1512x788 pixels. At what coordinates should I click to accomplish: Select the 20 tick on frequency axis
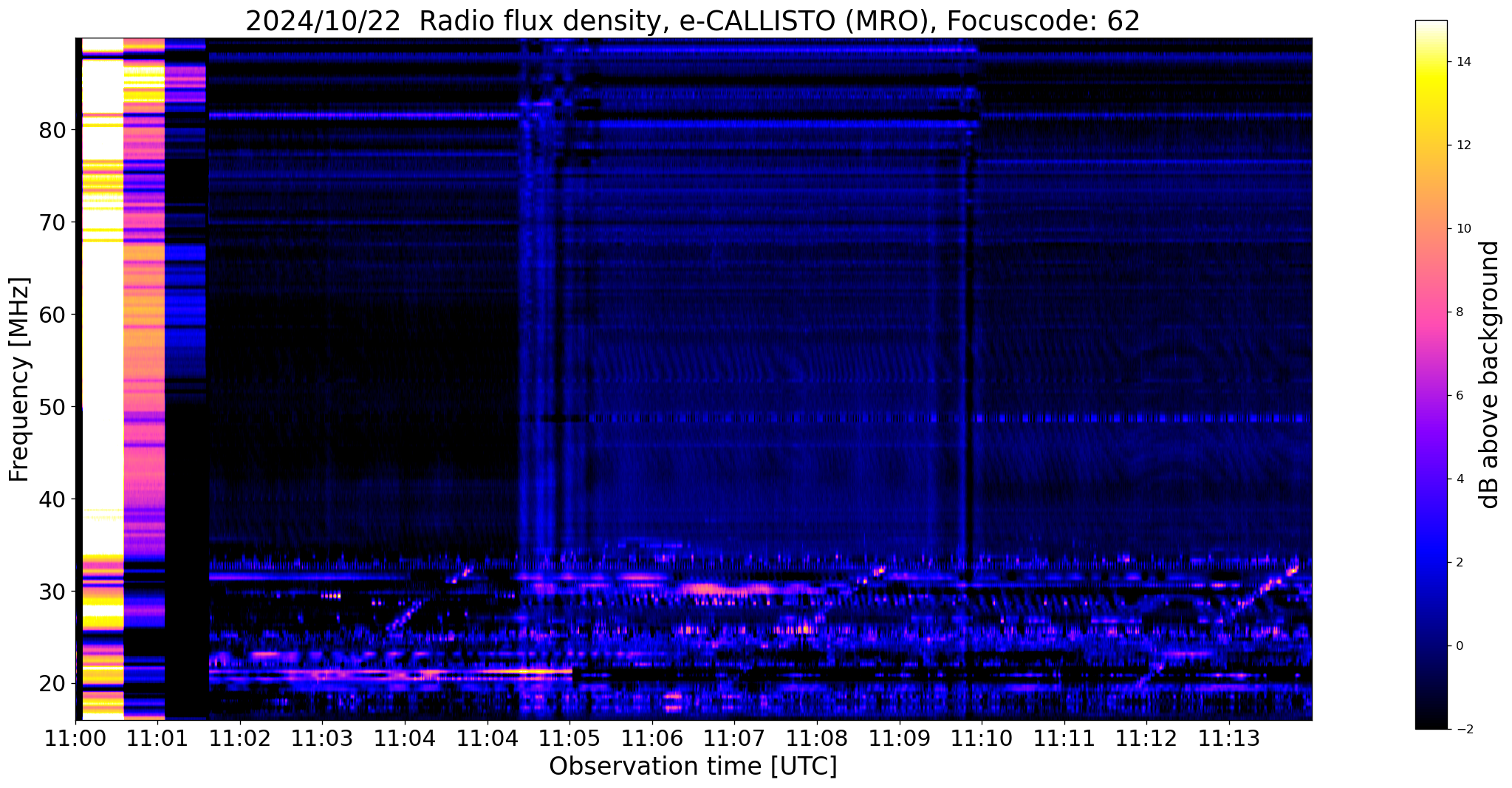pos(52,684)
